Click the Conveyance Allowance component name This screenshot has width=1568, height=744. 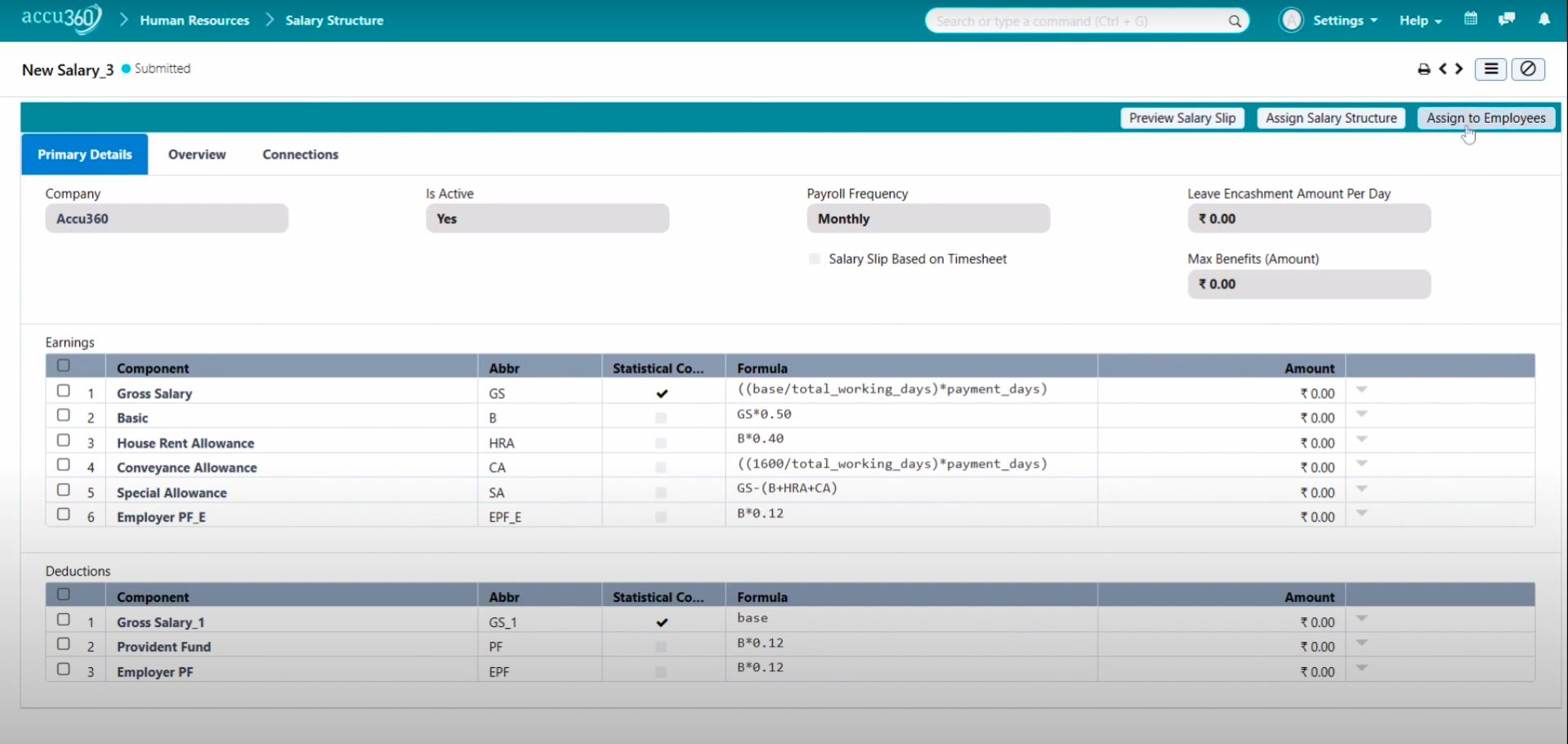(x=187, y=468)
